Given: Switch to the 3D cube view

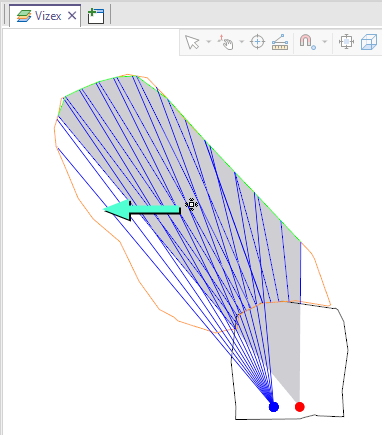Looking at the screenshot, I should tap(369, 42).
